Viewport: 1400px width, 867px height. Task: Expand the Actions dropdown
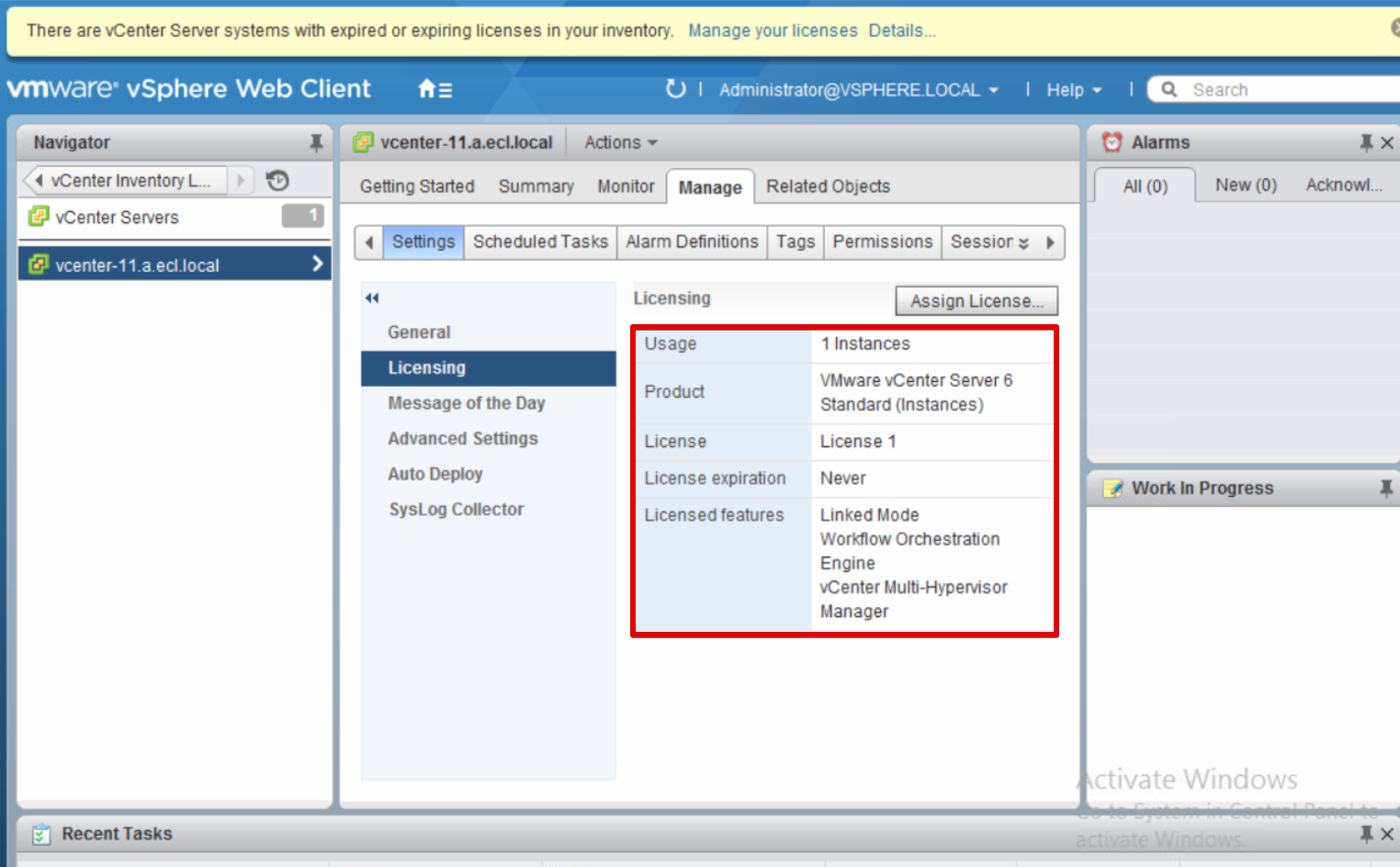click(621, 142)
